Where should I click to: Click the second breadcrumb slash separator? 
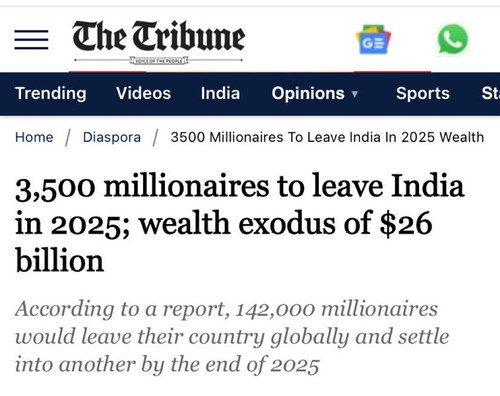155,138
